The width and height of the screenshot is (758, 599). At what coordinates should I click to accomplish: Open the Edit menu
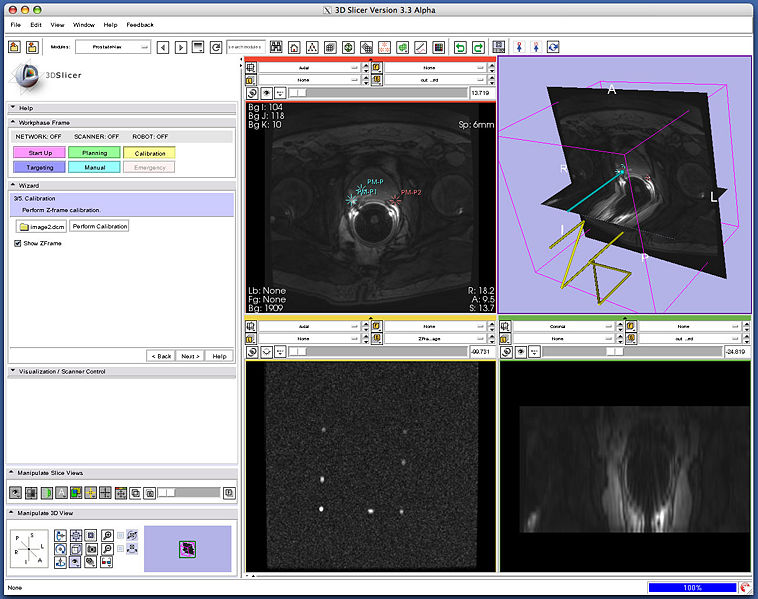pos(36,25)
